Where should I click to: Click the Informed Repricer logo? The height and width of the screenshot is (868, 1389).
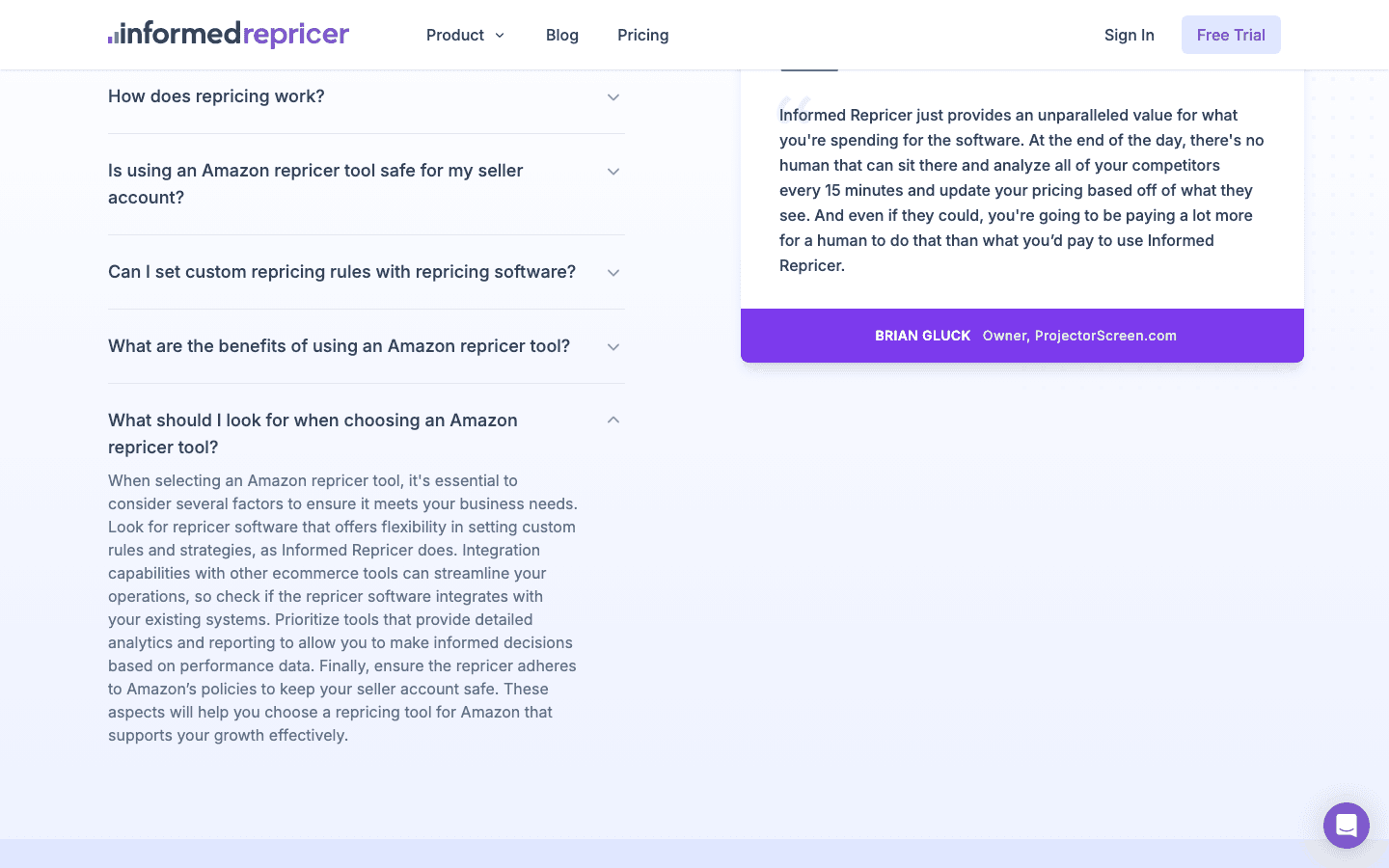pos(229,35)
